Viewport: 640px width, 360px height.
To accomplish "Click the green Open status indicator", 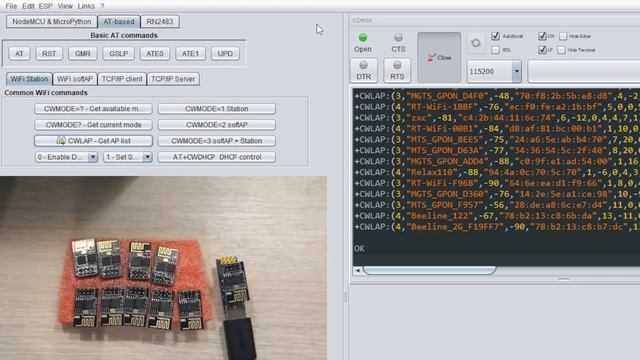I will click(362, 38).
